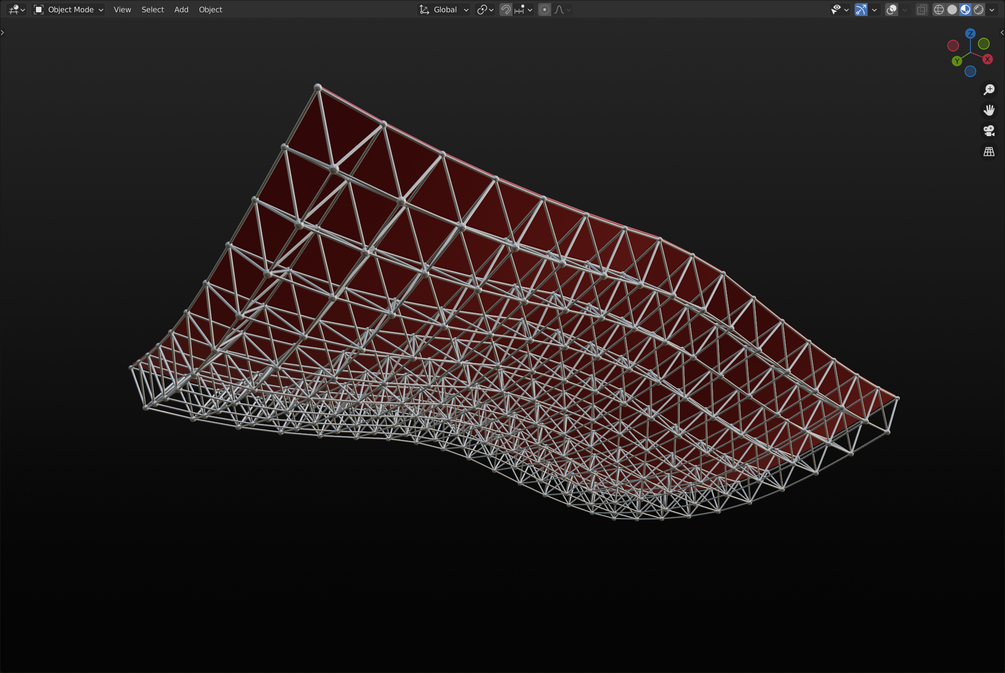Viewport: 1005px width, 673px height.
Task: Switch to material preview shading
Action: click(965, 10)
